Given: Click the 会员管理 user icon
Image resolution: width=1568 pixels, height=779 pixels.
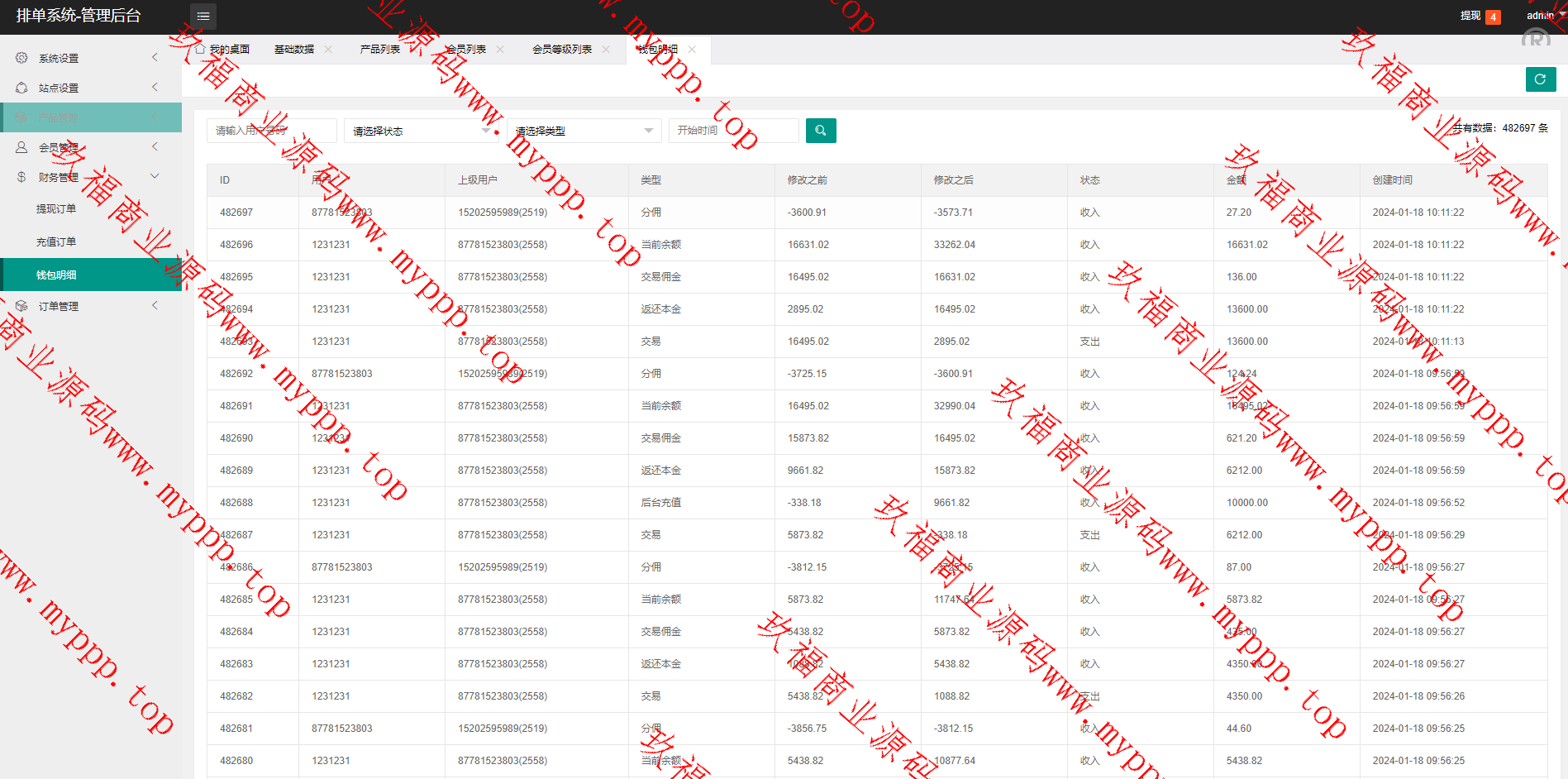Looking at the screenshot, I should point(21,147).
